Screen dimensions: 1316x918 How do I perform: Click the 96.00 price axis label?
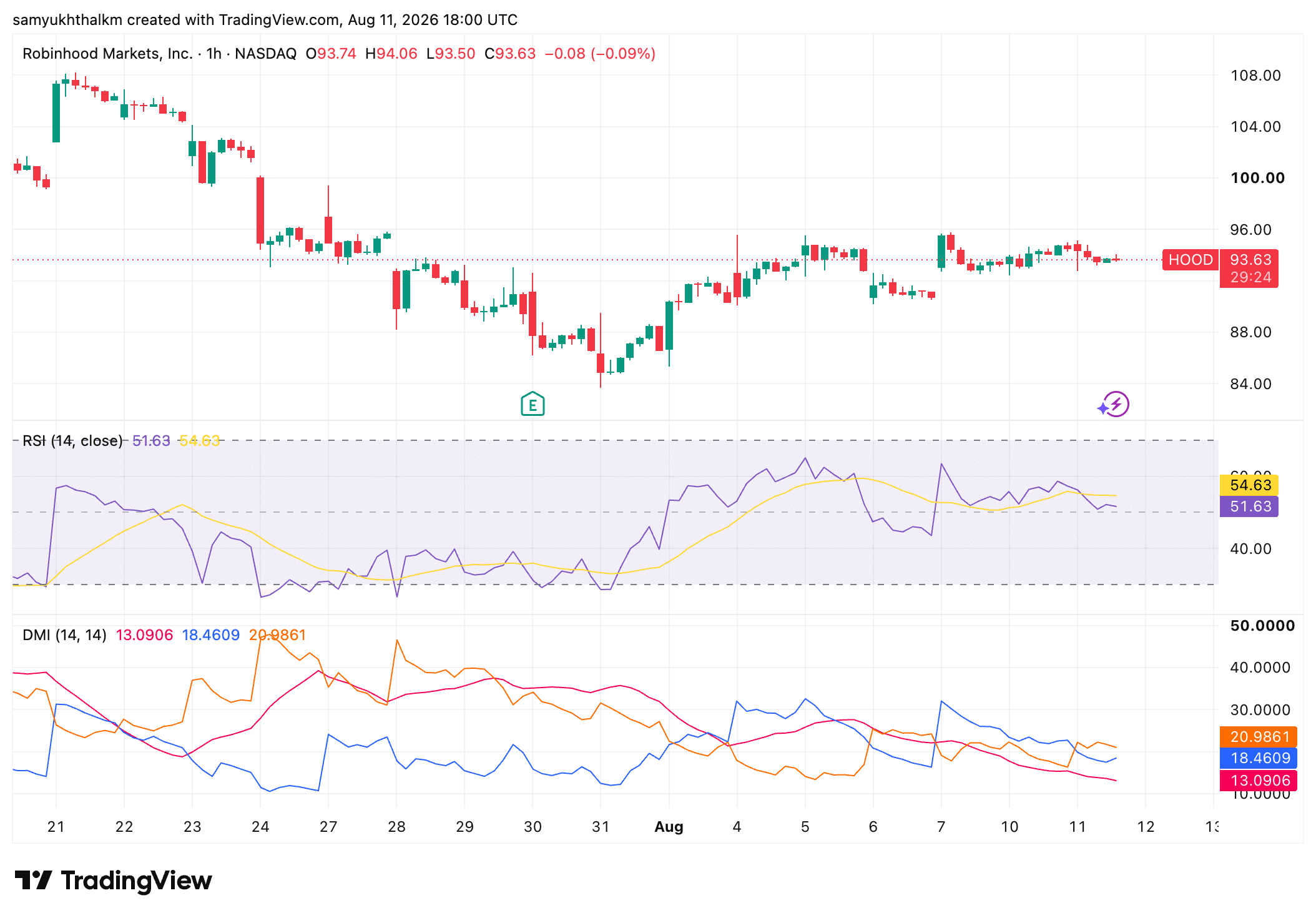click(x=1250, y=230)
